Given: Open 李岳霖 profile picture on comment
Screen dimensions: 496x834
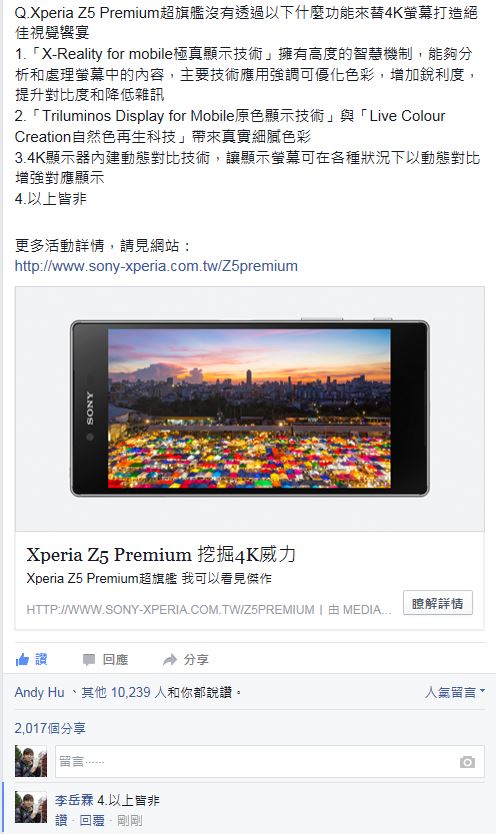Looking at the screenshot, I should pos(31,807).
